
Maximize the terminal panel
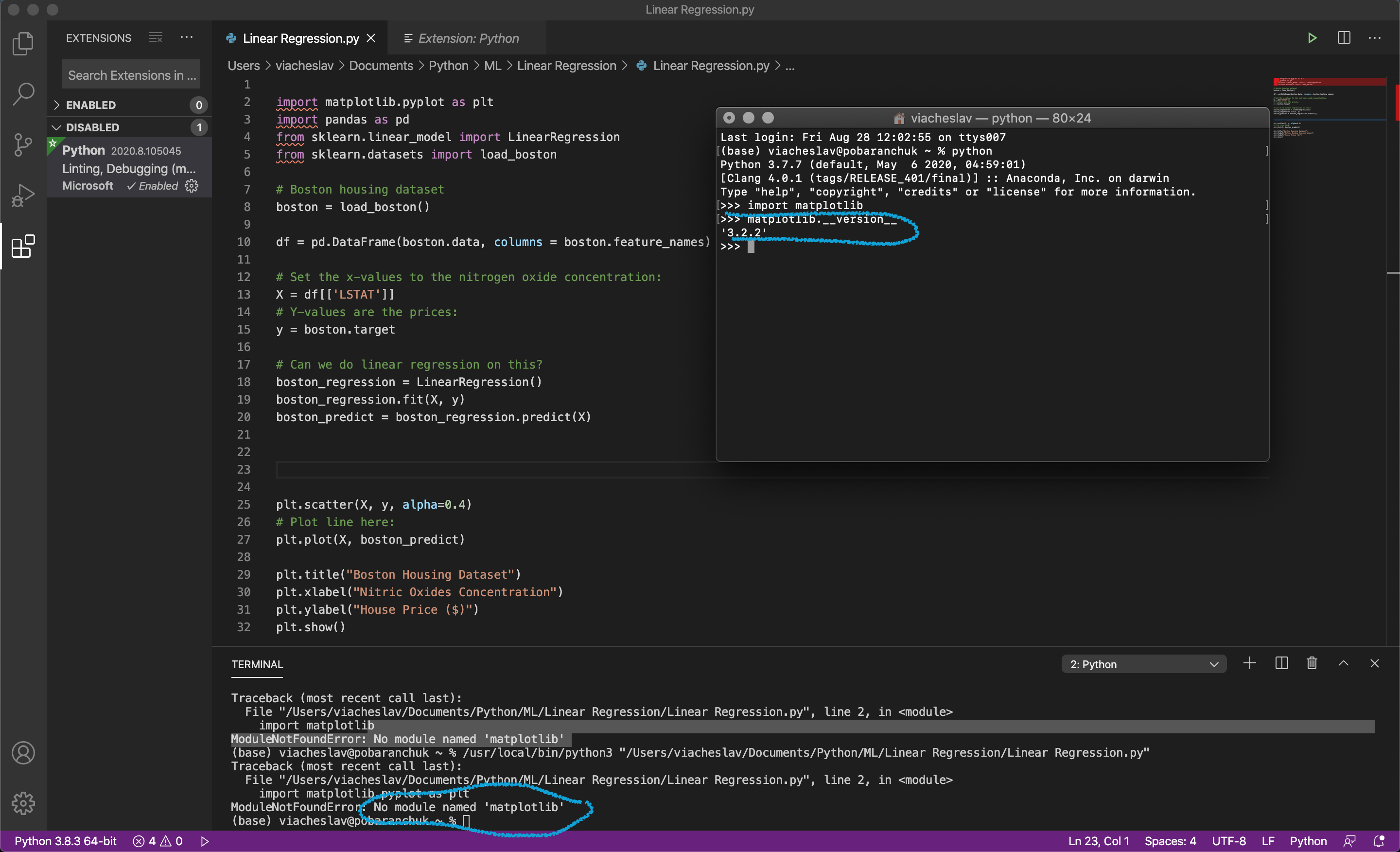[1343, 663]
